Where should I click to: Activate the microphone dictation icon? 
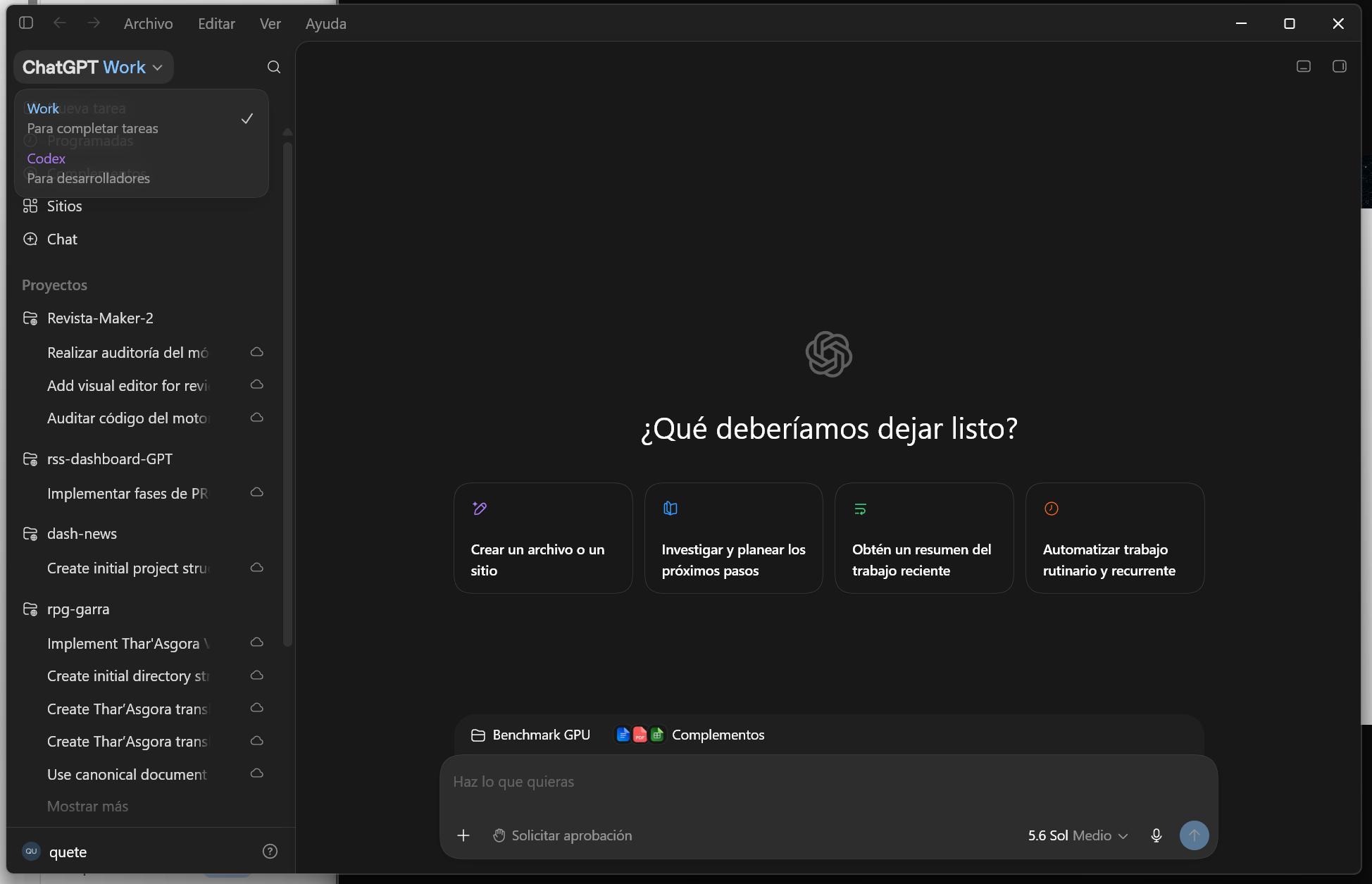1156,835
